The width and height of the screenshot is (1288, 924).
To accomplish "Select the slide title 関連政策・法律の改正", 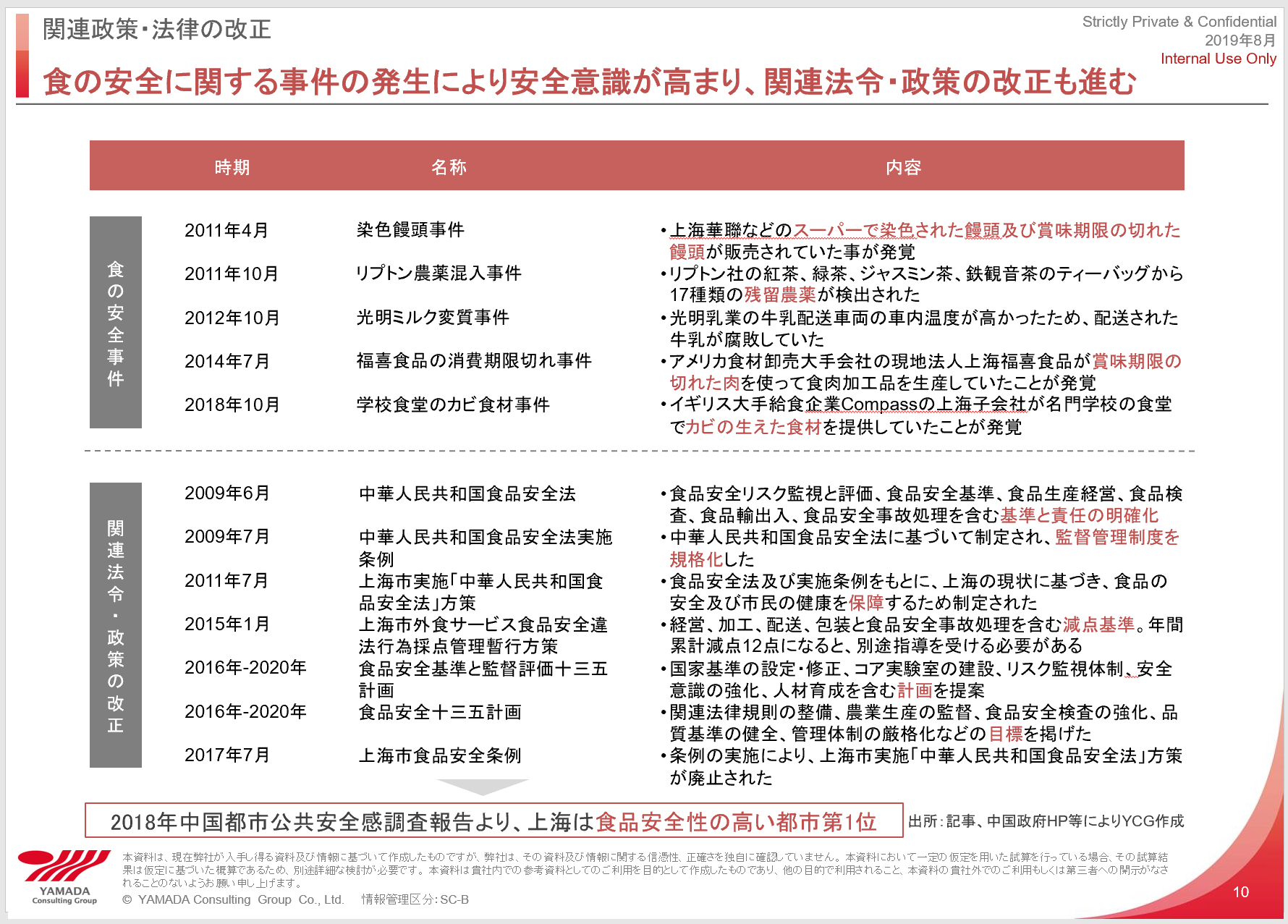I will point(157,29).
